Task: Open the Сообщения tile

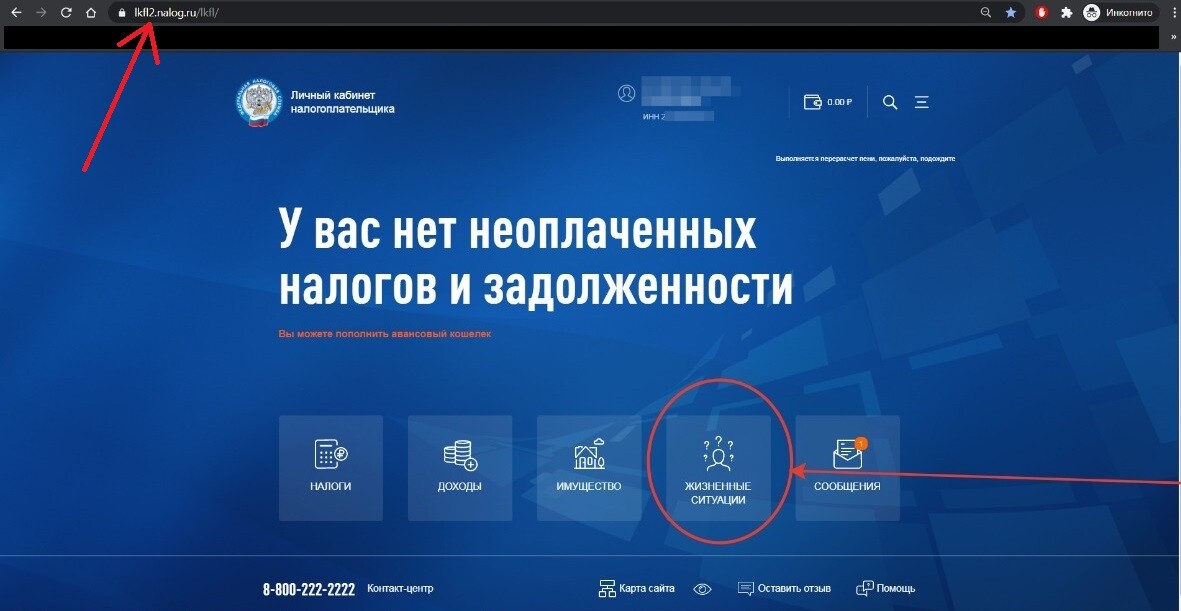Action: coord(847,468)
